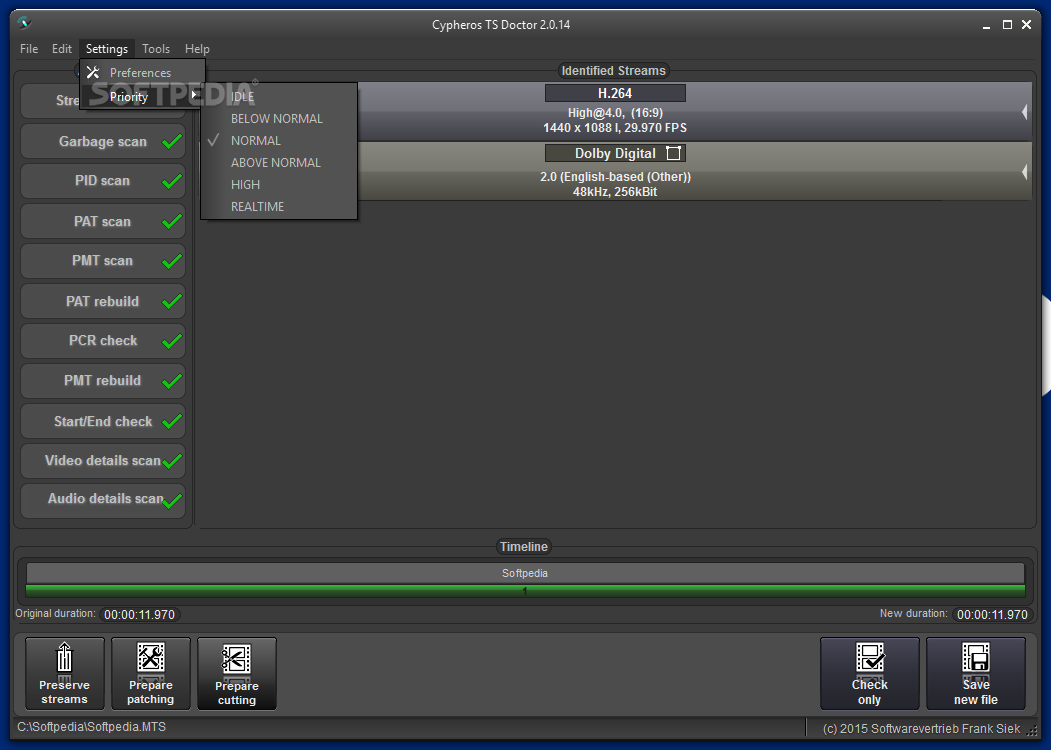Open the Edit menu

tap(62, 48)
